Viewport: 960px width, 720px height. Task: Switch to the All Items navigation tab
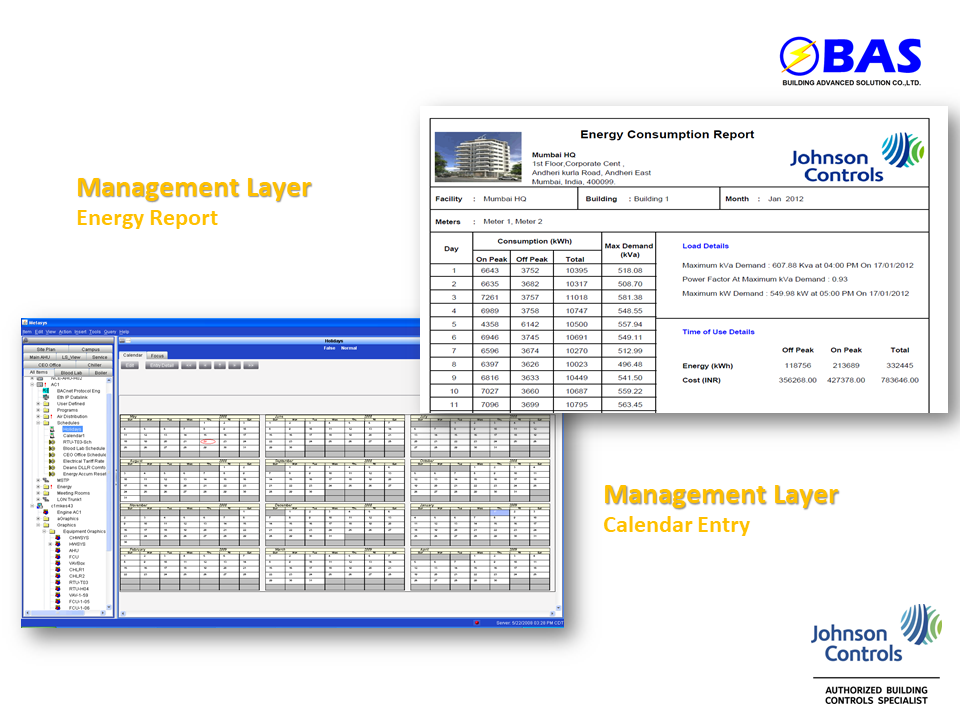(39, 372)
